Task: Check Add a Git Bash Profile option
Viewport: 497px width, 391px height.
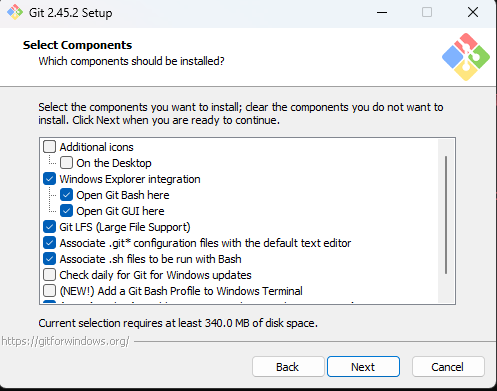Action: (x=50, y=291)
